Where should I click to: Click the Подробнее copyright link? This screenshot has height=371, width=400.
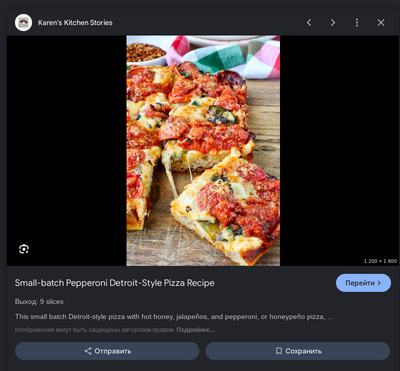(195, 330)
